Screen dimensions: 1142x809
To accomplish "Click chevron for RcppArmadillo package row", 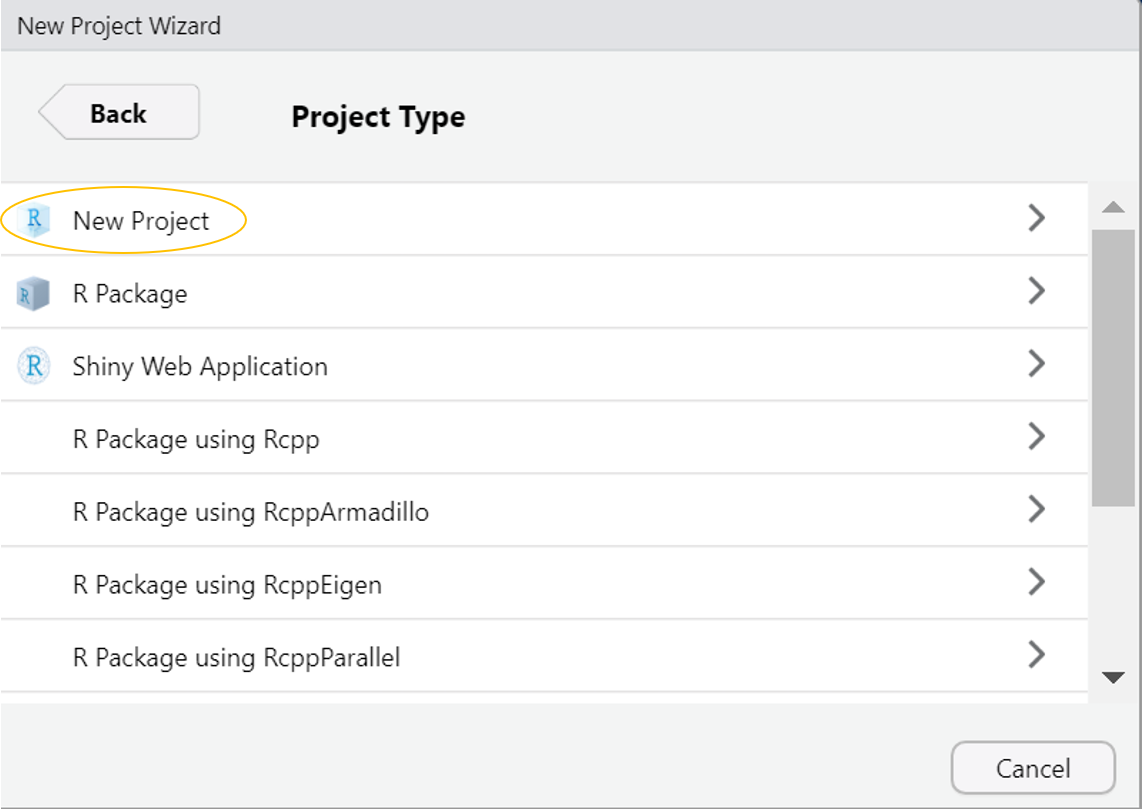I will (1037, 510).
